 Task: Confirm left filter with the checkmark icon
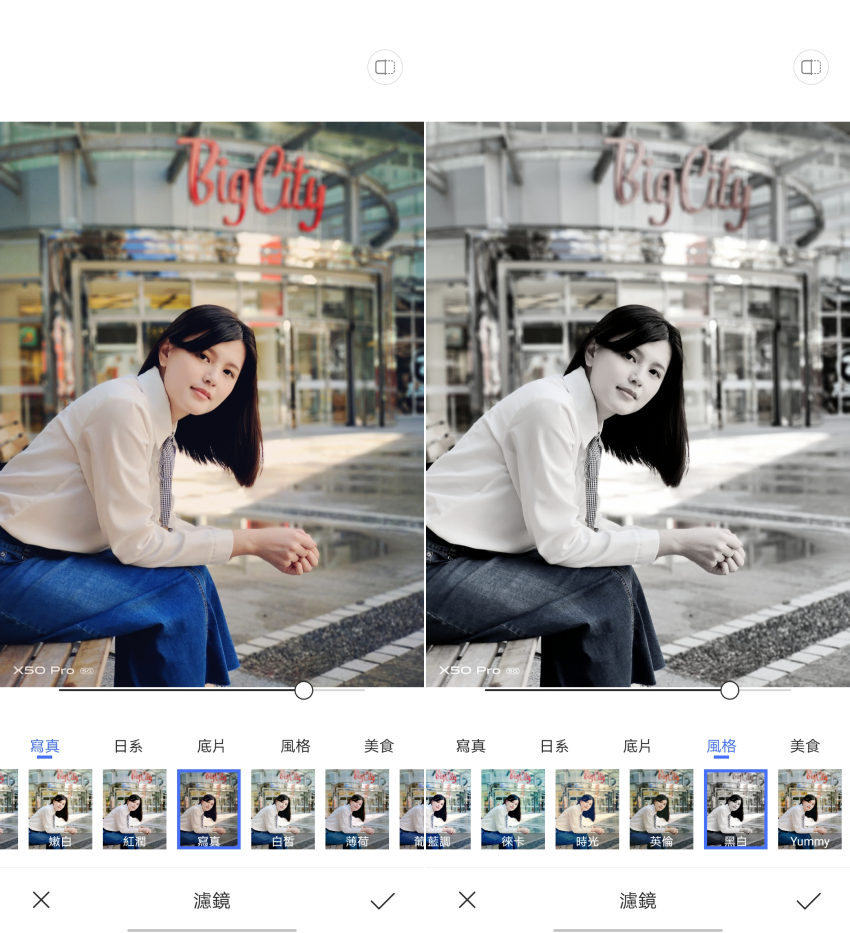pos(382,900)
